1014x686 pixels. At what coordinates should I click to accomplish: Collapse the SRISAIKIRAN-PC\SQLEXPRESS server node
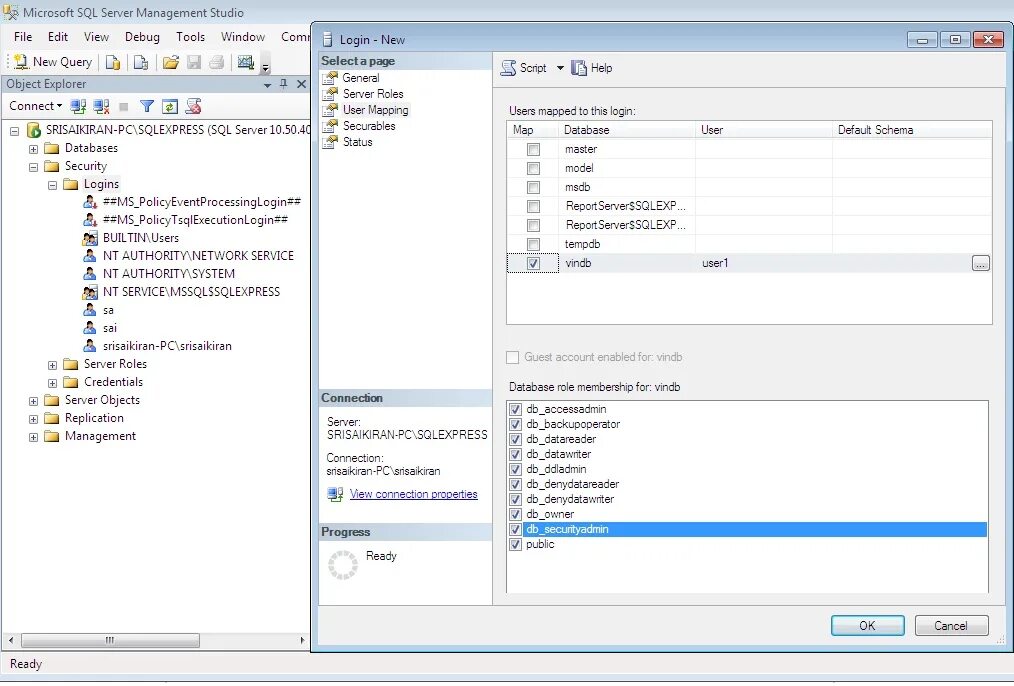[14, 131]
